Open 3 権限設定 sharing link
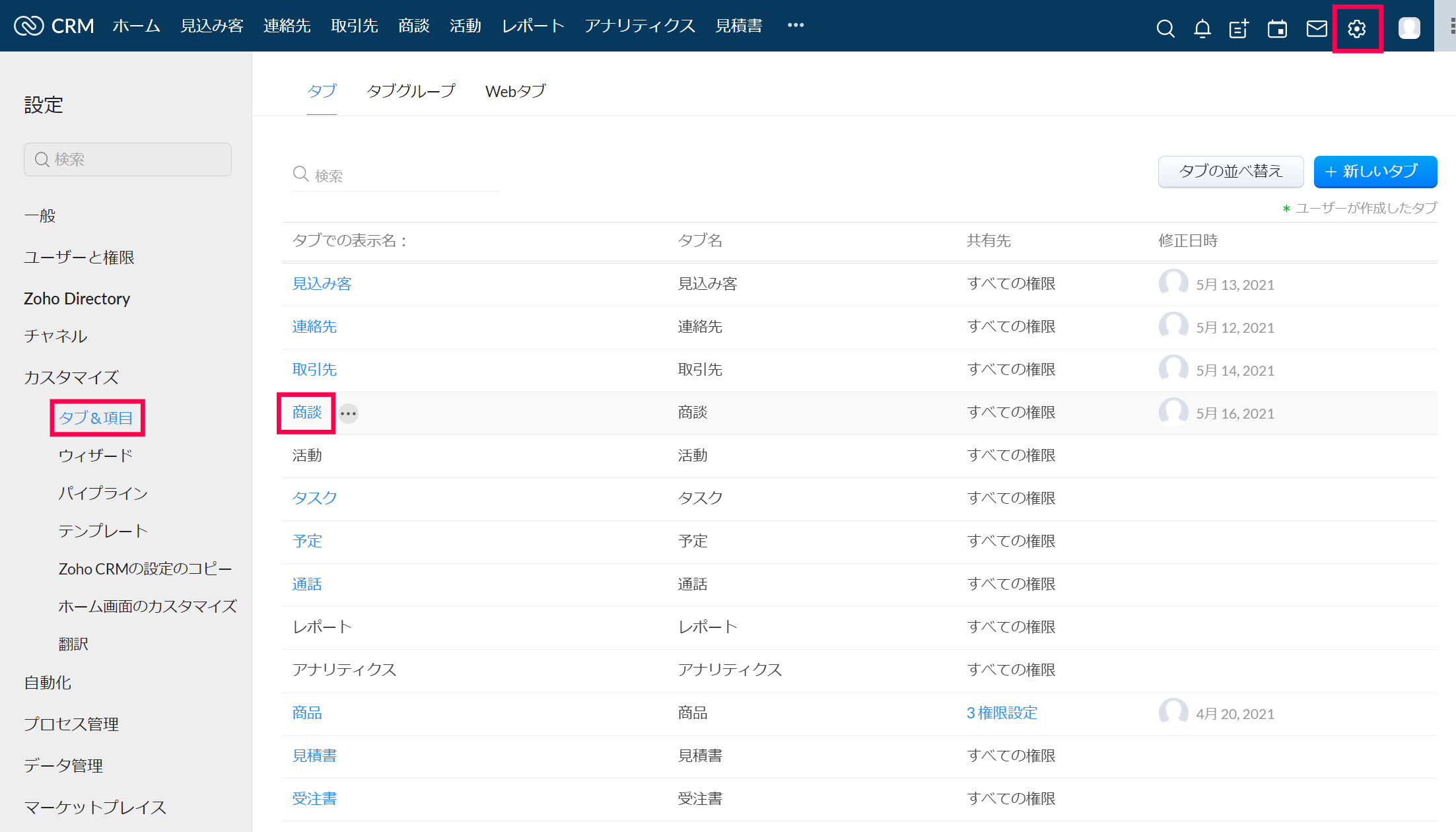 [x=1002, y=713]
